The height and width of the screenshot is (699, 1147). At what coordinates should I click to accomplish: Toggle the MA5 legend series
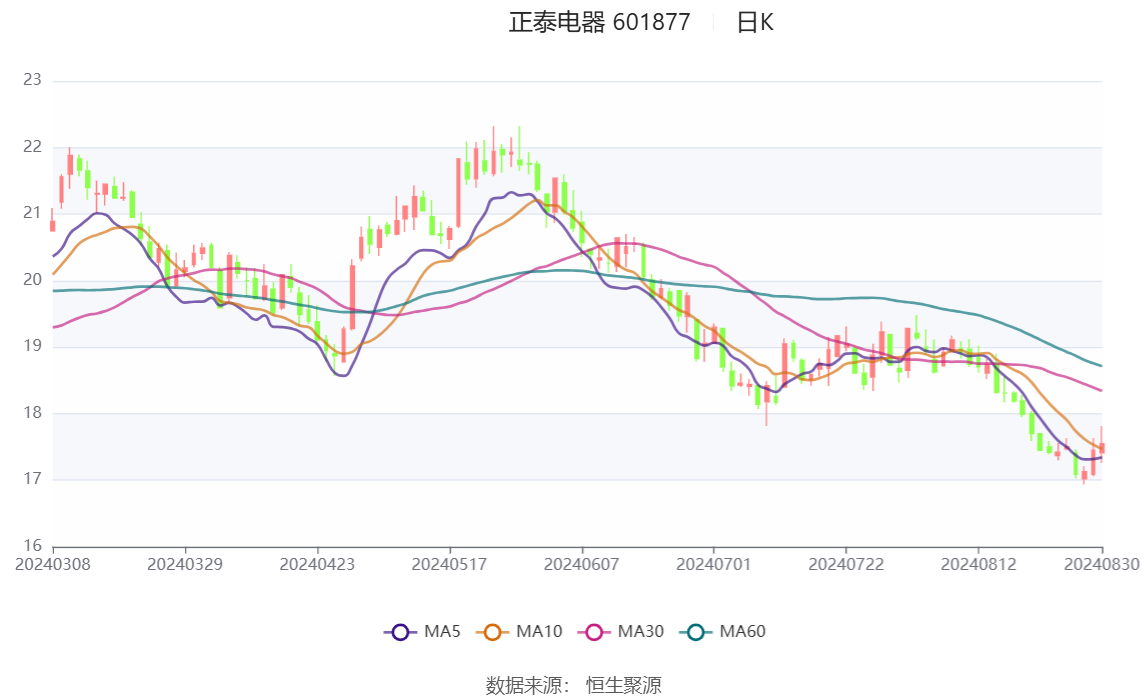click(422, 632)
